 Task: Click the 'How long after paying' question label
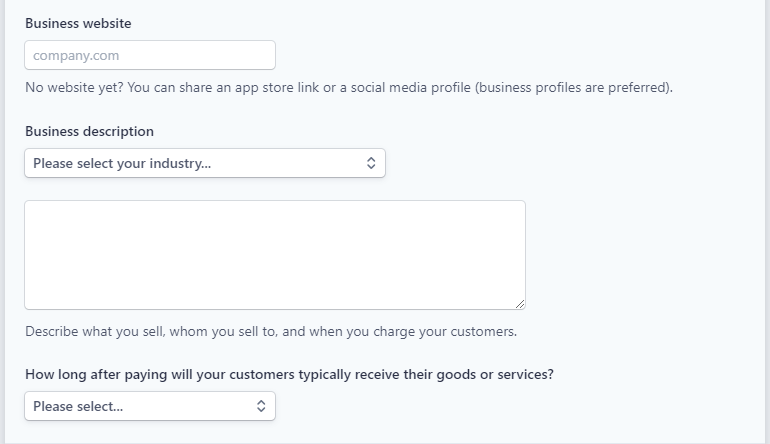[x=289, y=375]
